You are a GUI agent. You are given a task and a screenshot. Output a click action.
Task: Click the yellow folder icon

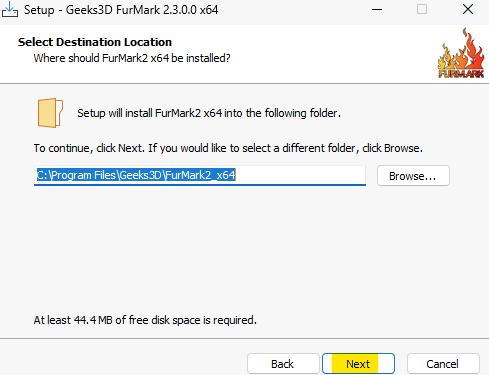tap(50, 113)
